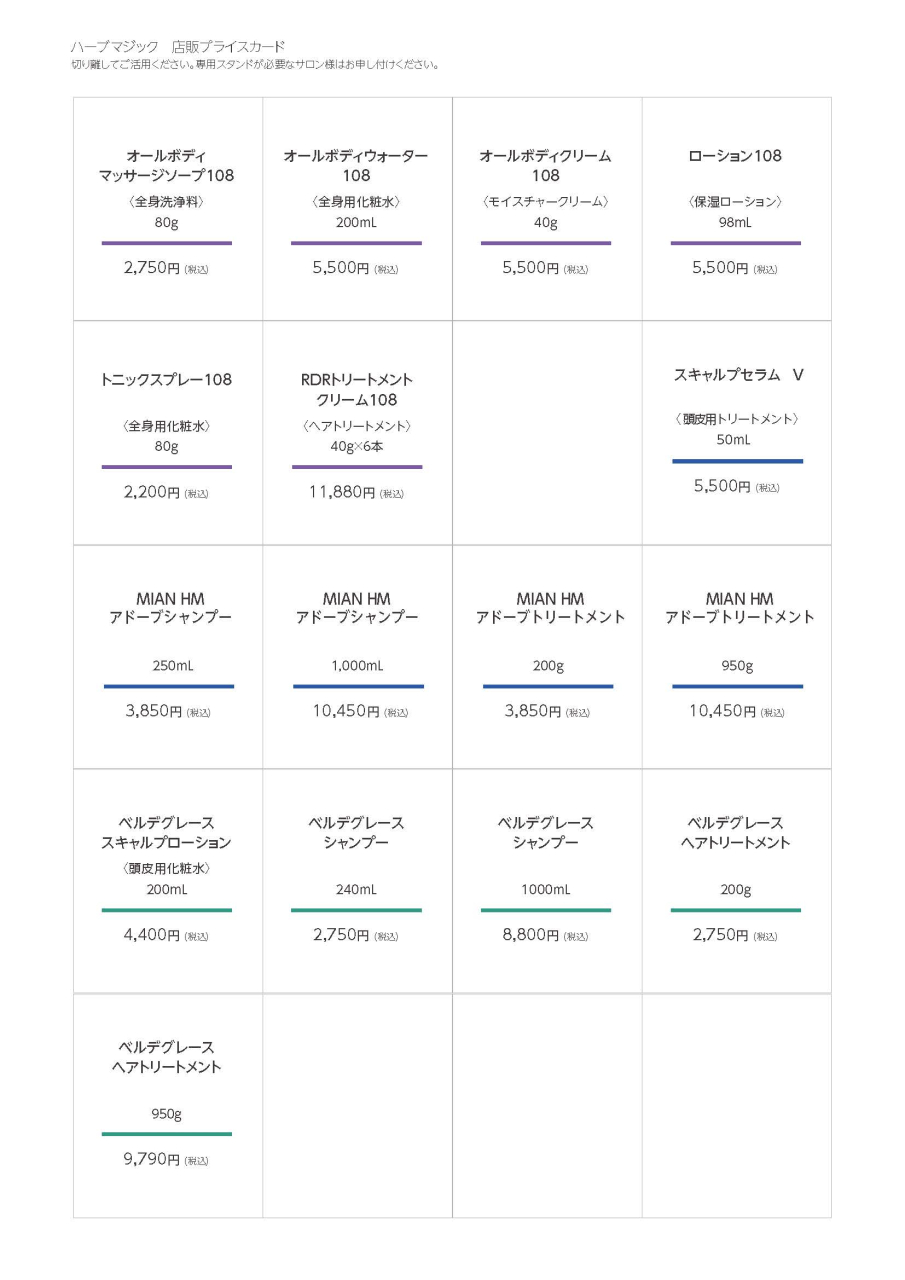Select the ローション108 card heading

(735, 156)
